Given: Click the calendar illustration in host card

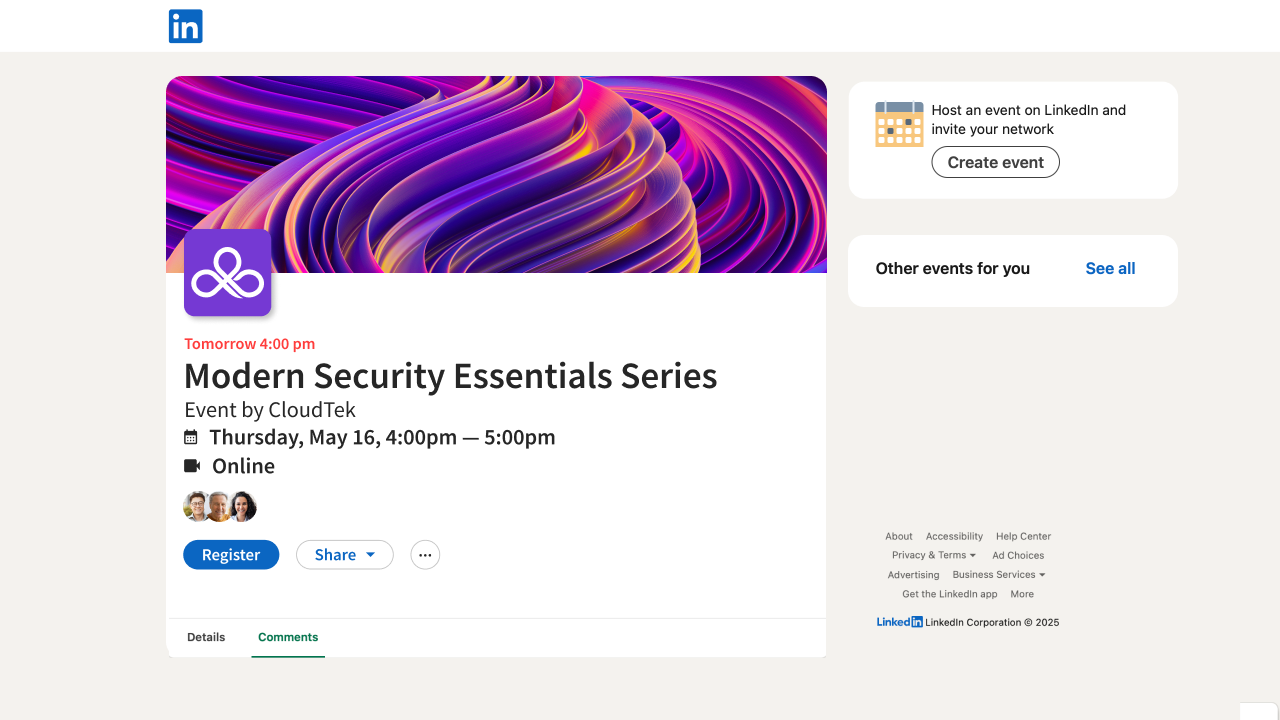Looking at the screenshot, I should pos(899,124).
